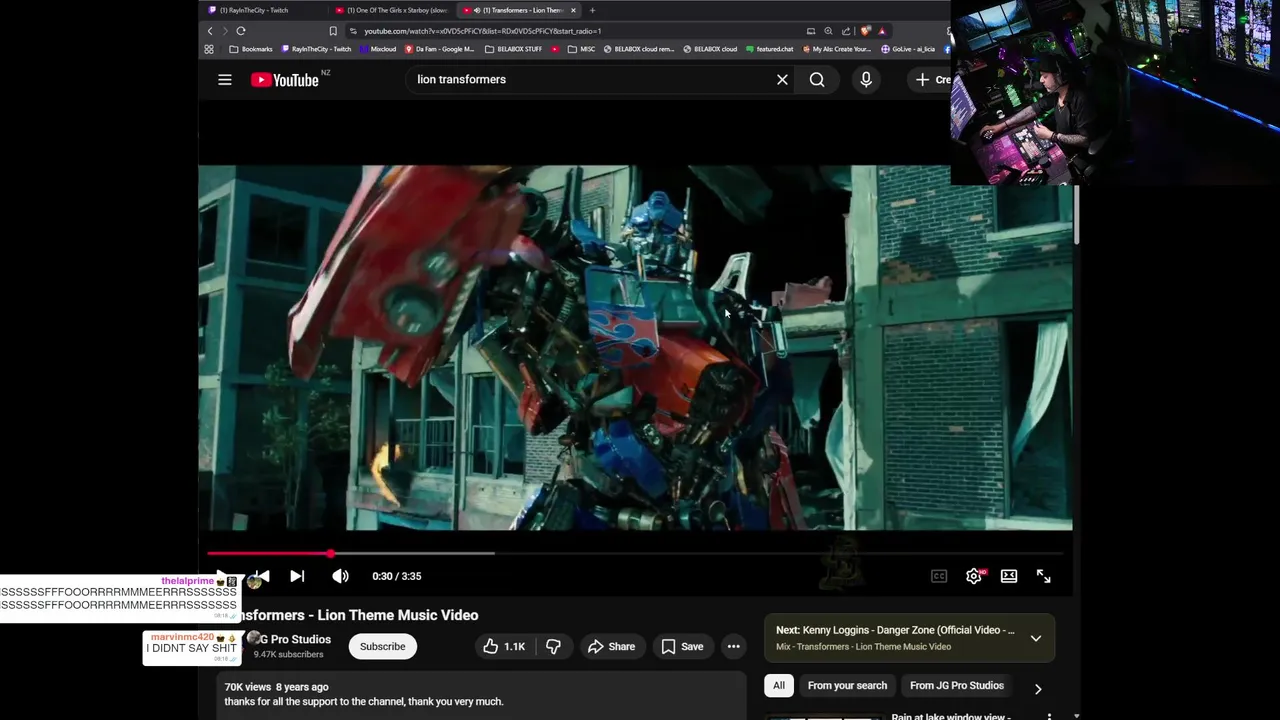Open the JG Pro Studios channel link
1280x720 pixels.
pos(295,639)
